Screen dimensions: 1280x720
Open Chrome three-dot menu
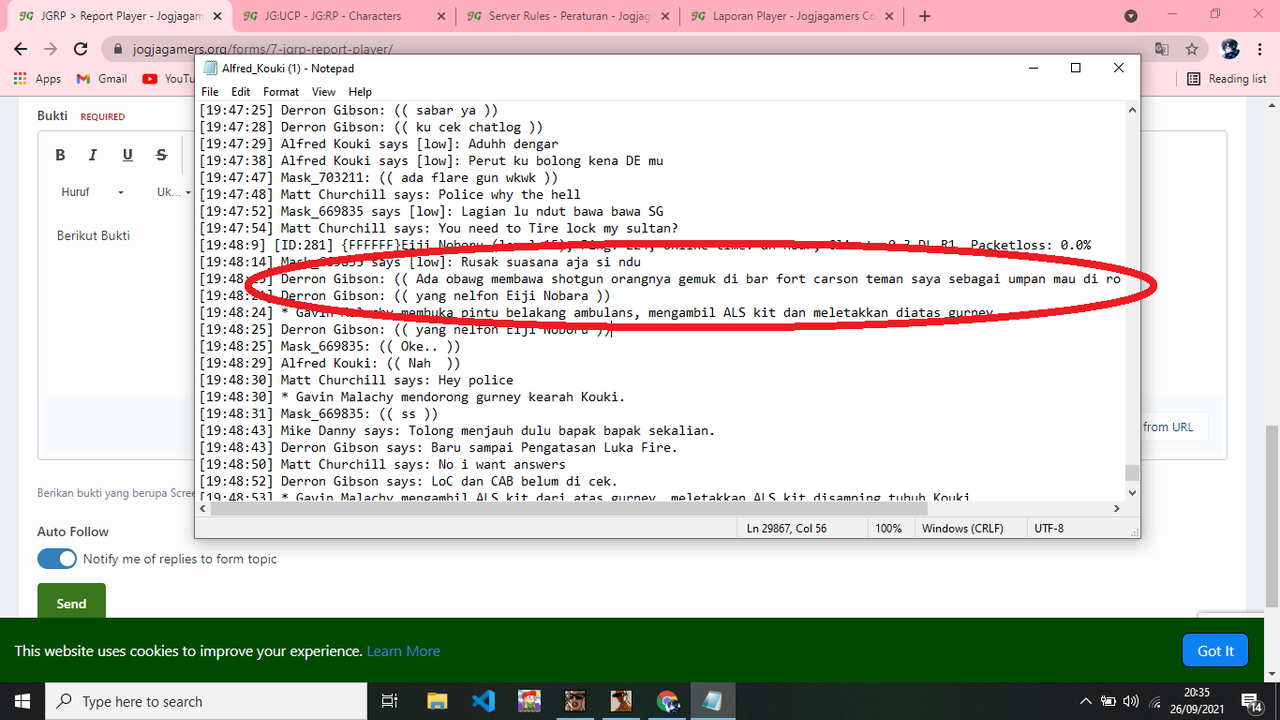pyautogui.click(x=1261, y=48)
